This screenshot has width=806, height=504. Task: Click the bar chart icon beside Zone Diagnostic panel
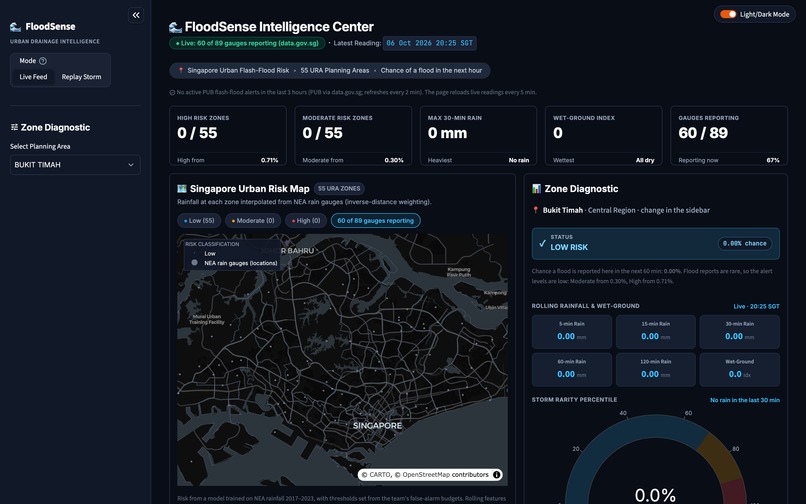[x=536, y=189]
